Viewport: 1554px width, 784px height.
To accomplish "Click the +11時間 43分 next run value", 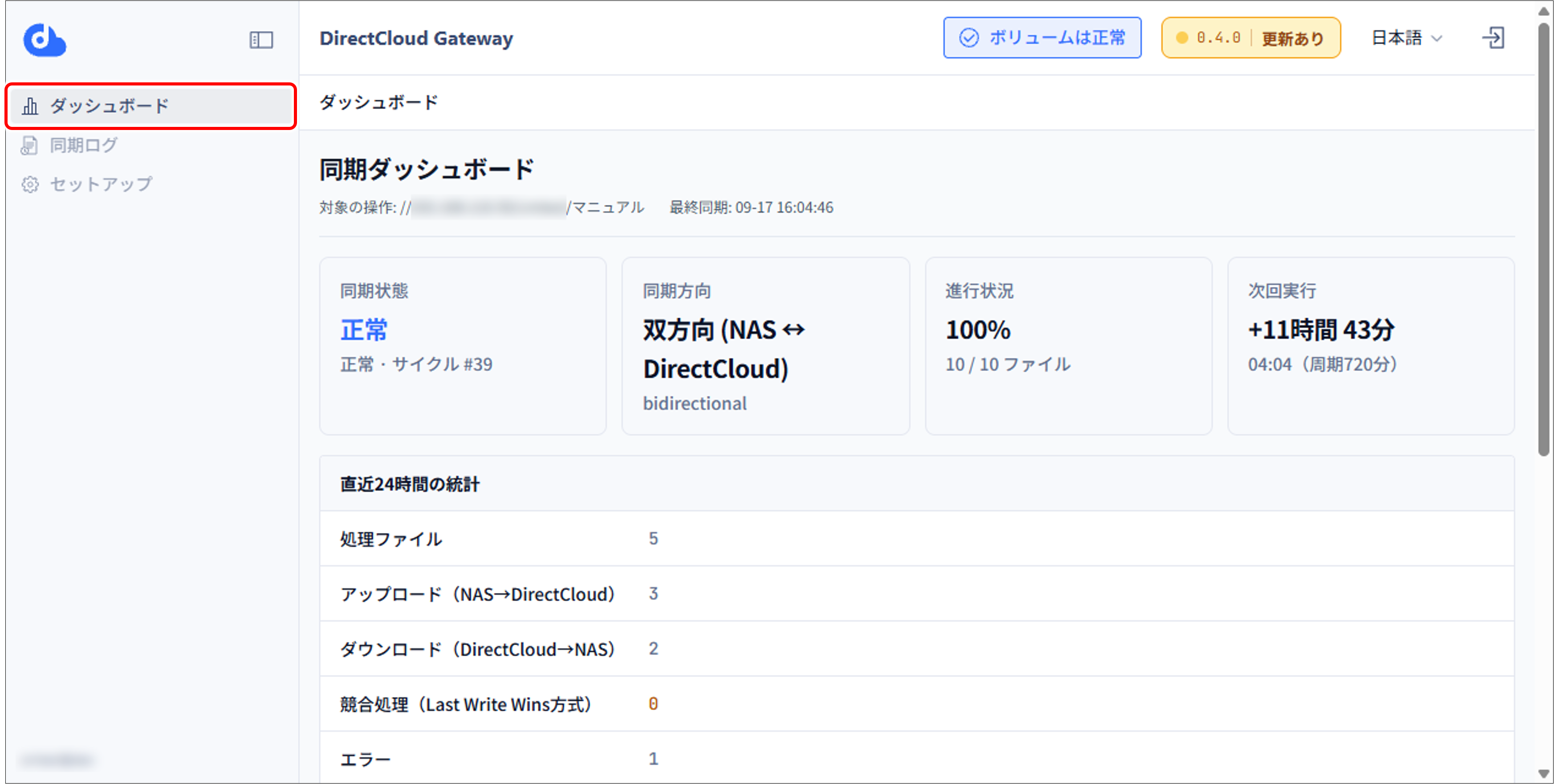I will pyautogui.click(x=1321, y=330).
